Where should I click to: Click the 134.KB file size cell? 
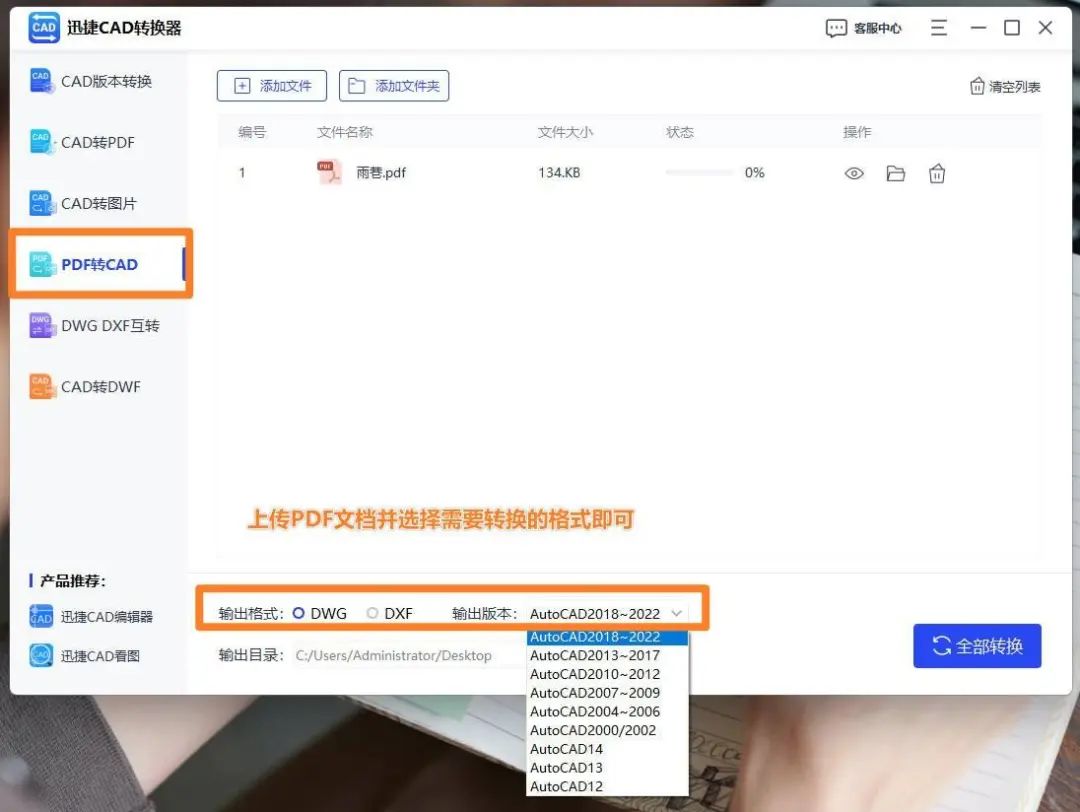[559, 173]
